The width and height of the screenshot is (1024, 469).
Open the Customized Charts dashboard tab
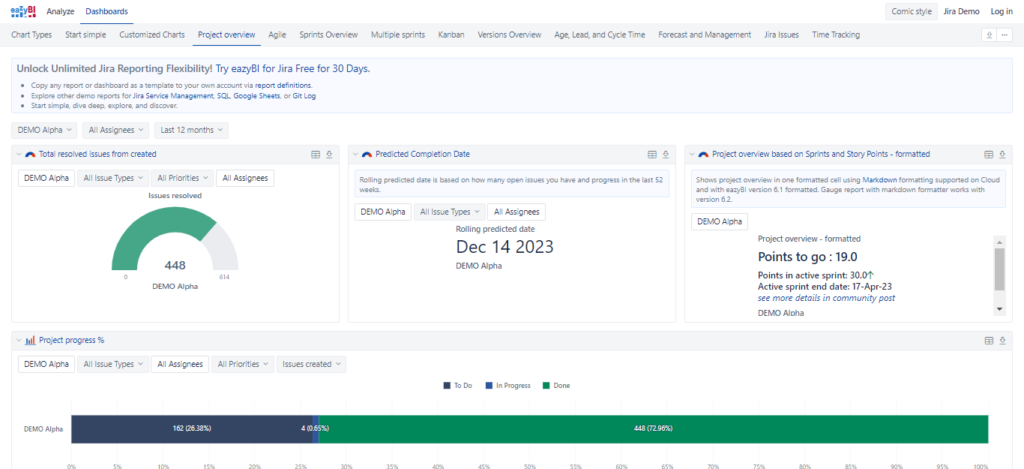pos(152,35)
